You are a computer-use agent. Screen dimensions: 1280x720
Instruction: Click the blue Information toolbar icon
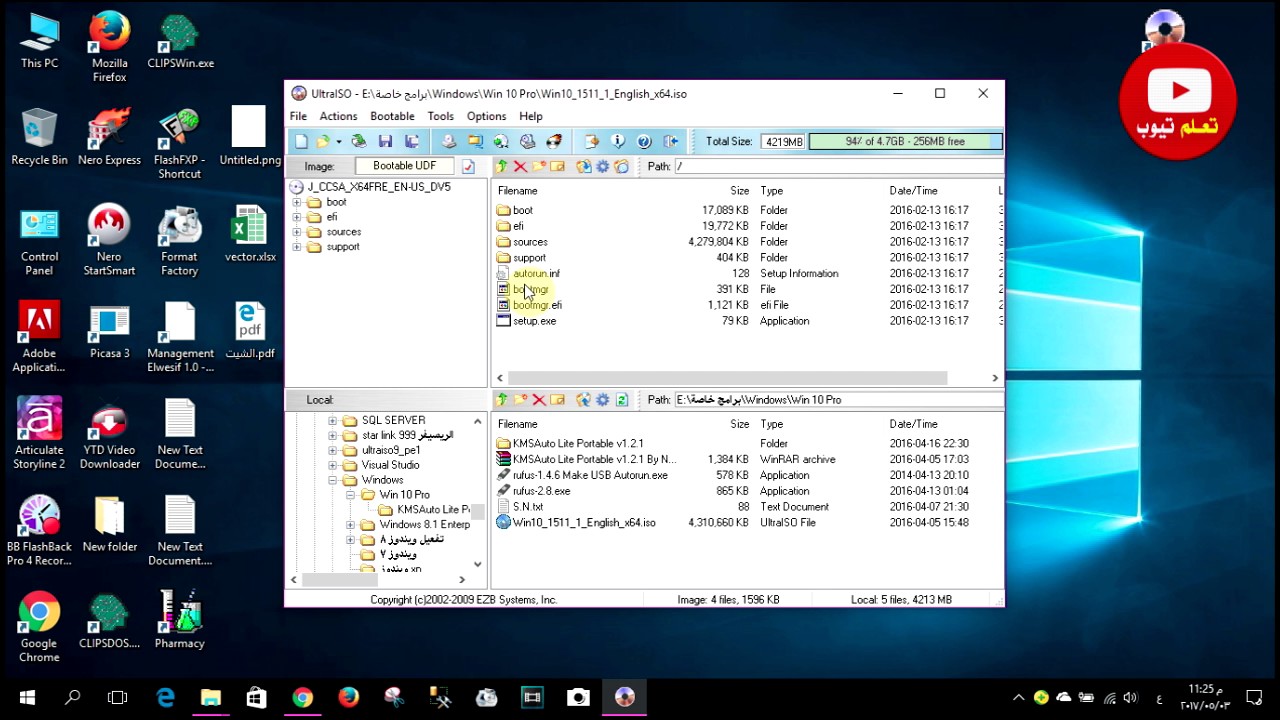point(618,142)
